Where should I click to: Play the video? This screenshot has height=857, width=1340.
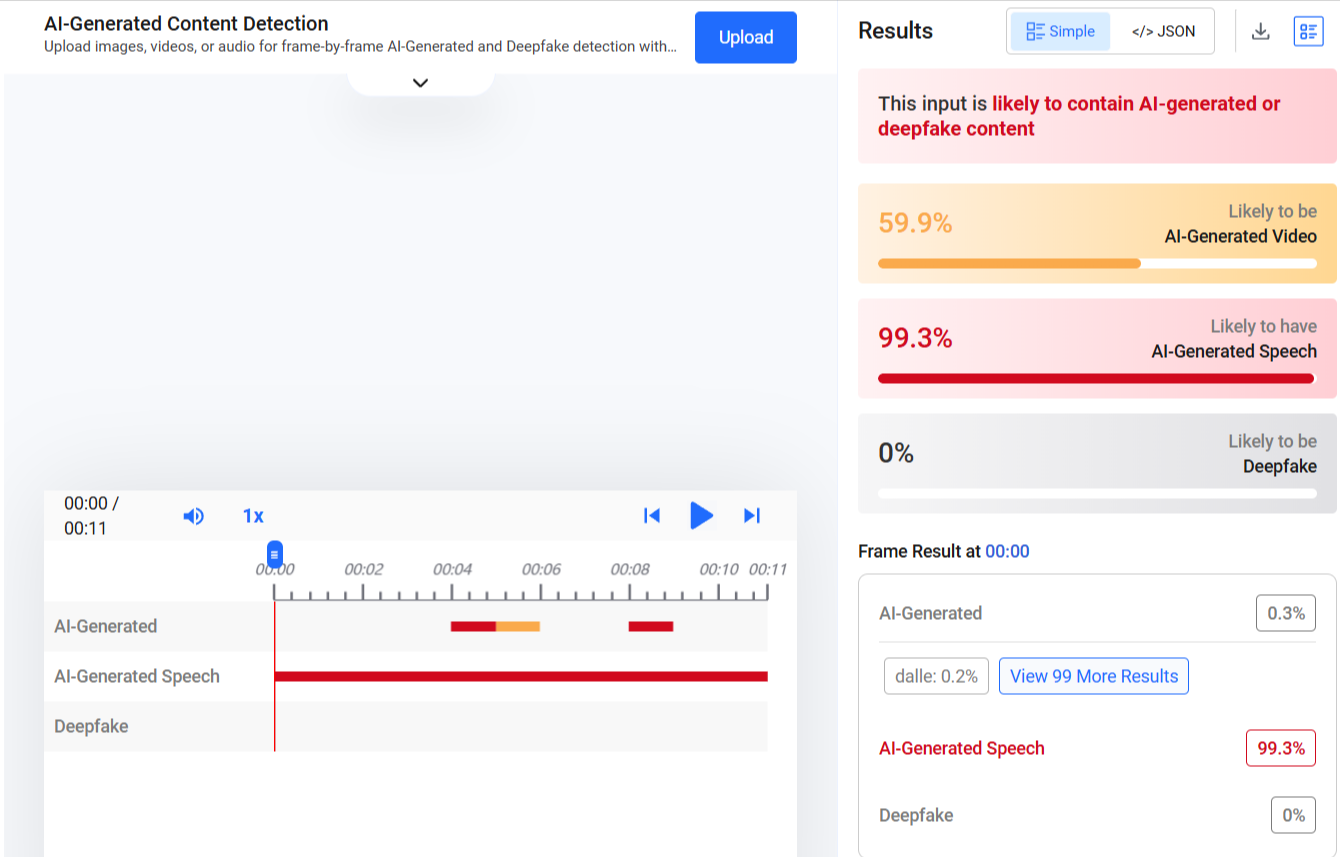[x=702, y=516]
